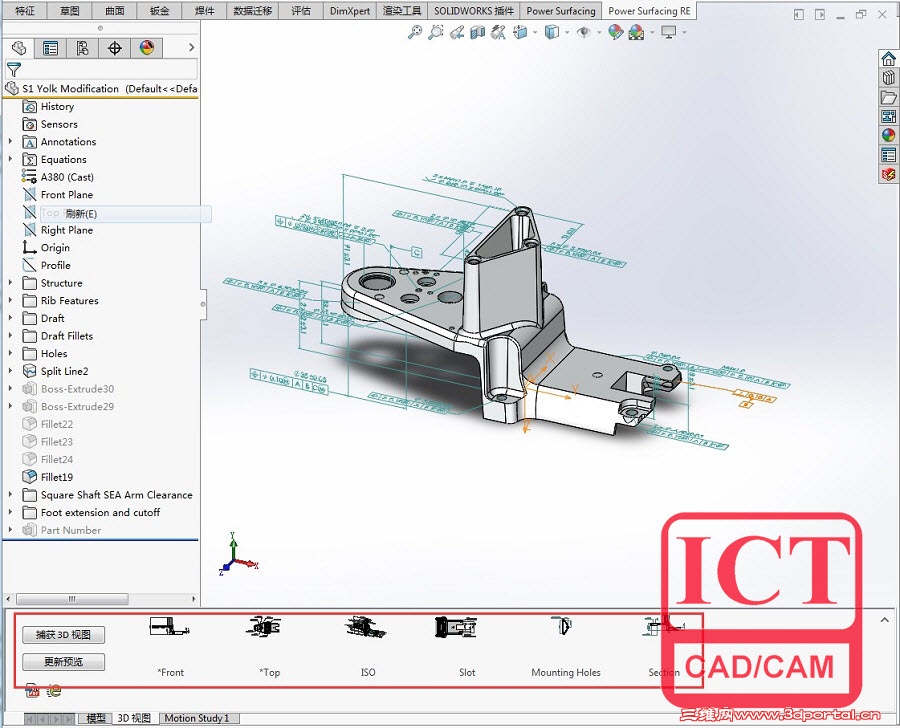Switch to the FeatureManager design tree tab
The image size is (900, 728).
click(x=18, y=48)
